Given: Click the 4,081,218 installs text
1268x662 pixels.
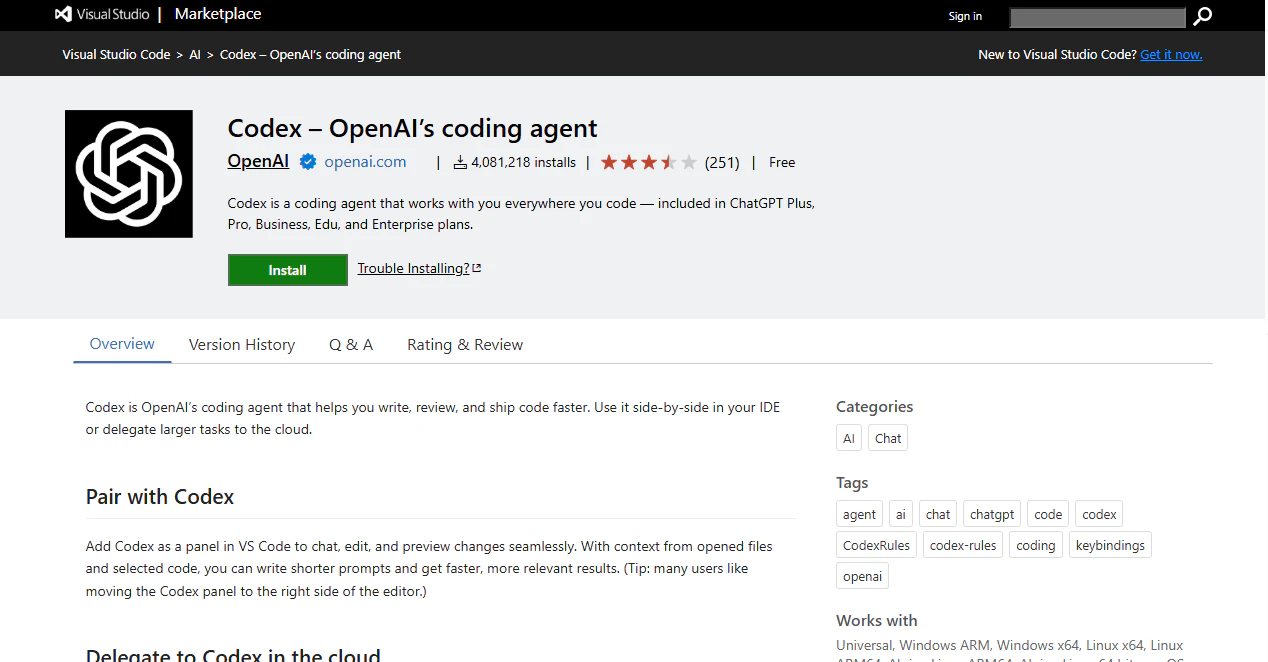Looking at the screenshot, I should [523, 162].
